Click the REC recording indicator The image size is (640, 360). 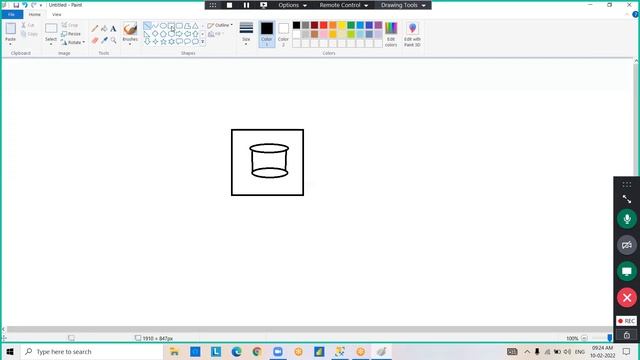(x=626, y=321)
